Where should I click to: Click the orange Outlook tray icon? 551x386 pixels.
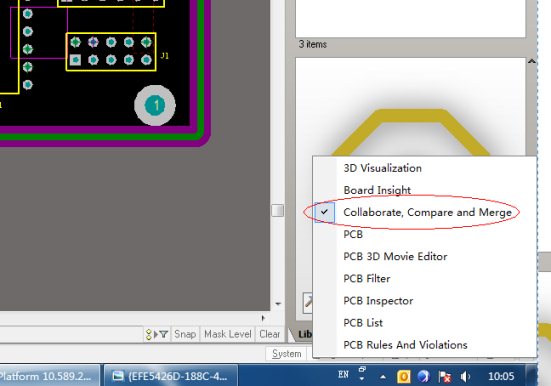[403, 377]
